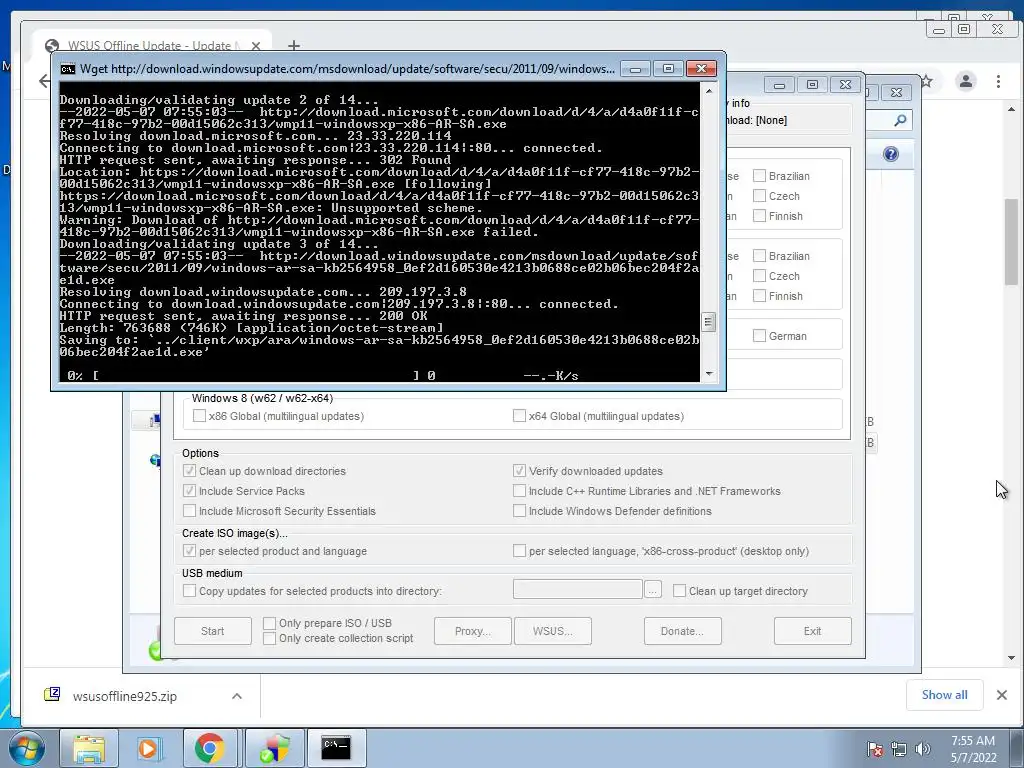Open volume speaker icon in tray
This screenshot has width=1024, height=768.
pos(922,749)
